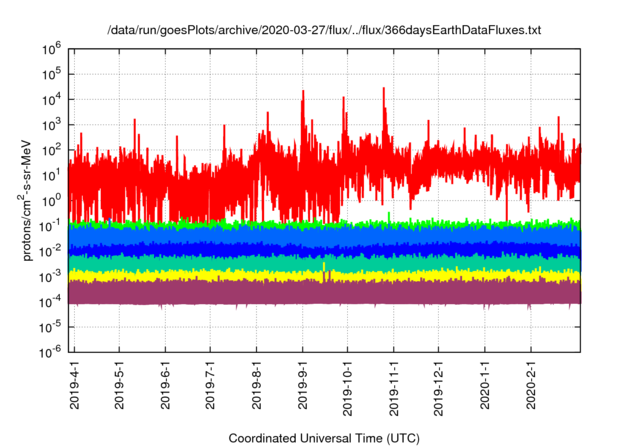Select the 2020-1-1 date tick label
The width and height of the screenshot is (640, 448).
[484, 385]
